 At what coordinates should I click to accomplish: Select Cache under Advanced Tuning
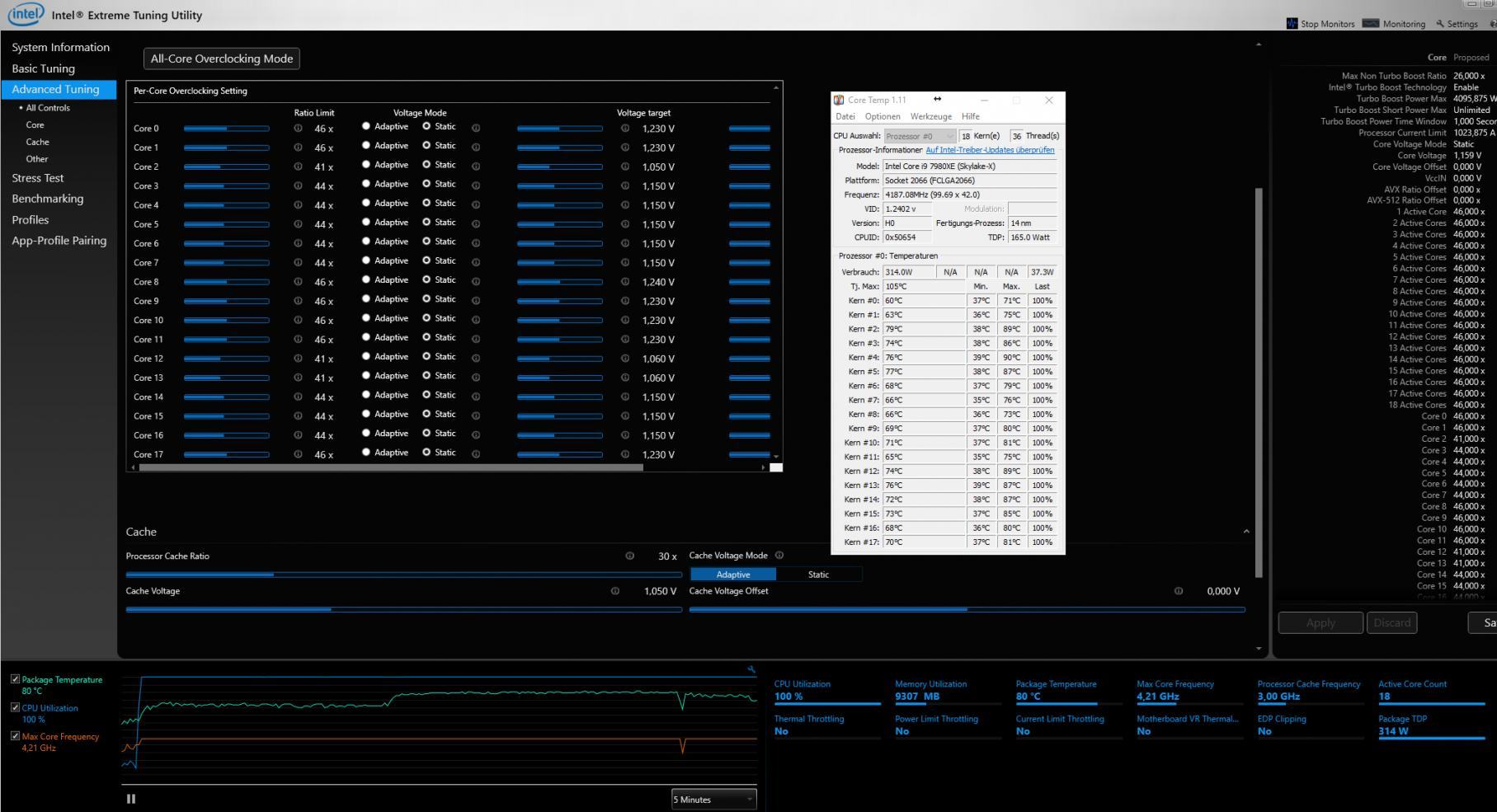point(37,142)
